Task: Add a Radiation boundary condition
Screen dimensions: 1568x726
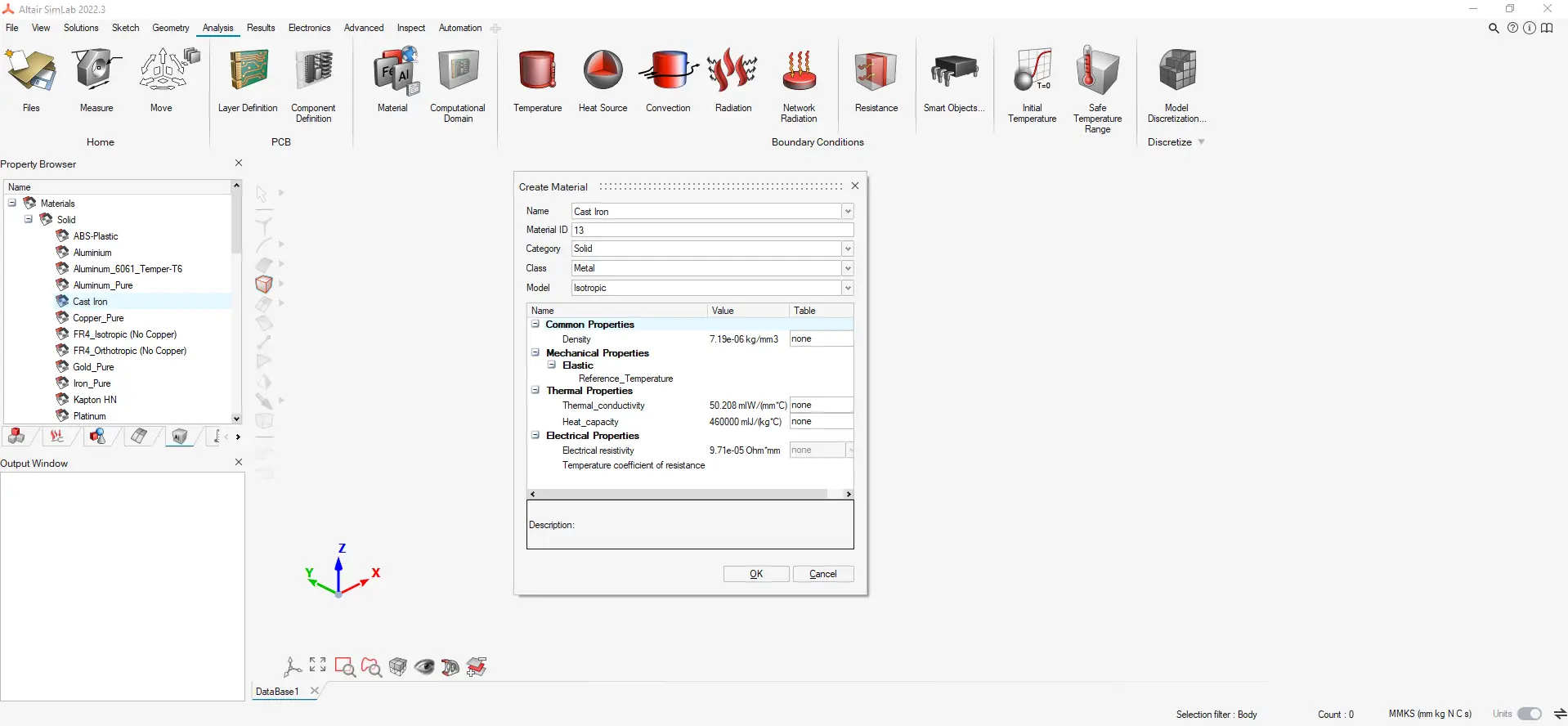Action: tap(733, 79)
